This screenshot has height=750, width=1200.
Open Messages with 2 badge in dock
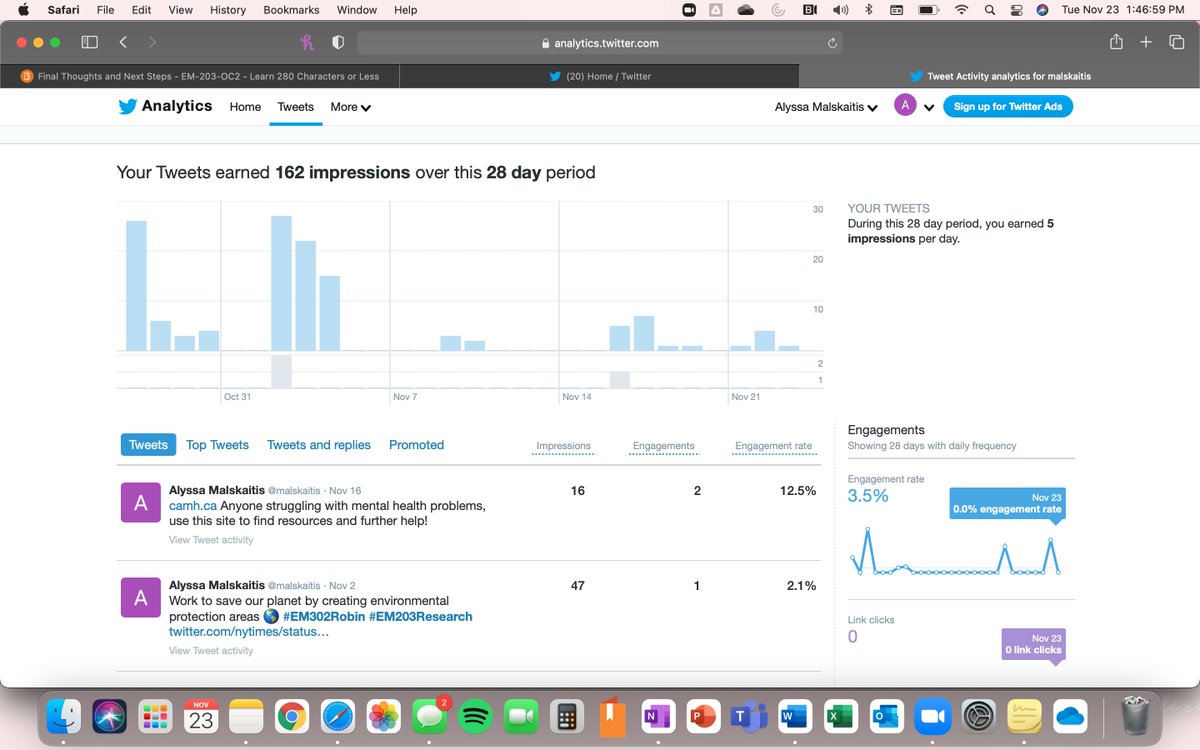click(x=430, y=716)
